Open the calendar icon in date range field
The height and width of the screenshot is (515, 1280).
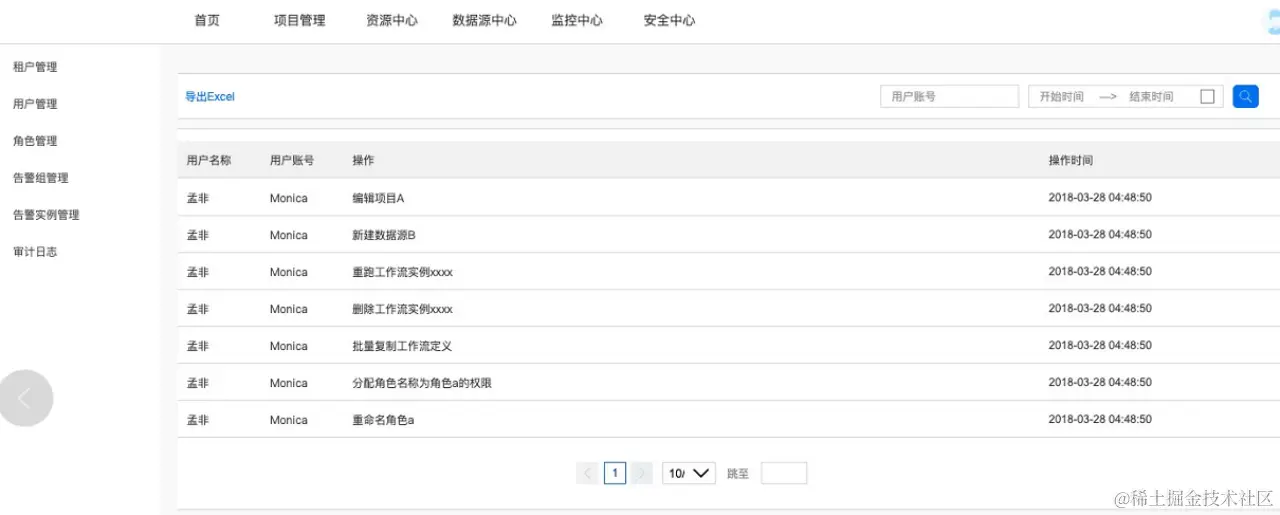1207,97
